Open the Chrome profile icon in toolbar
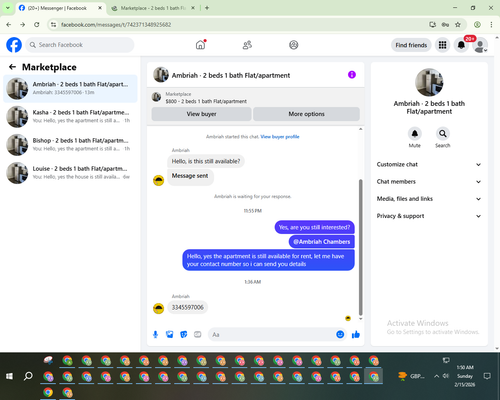 click(477, 25)
